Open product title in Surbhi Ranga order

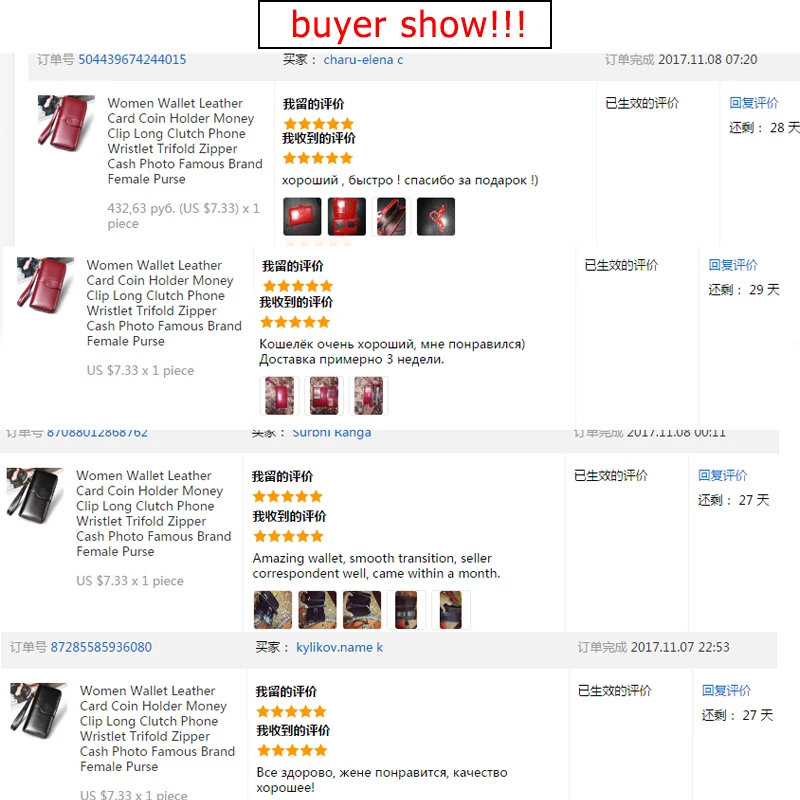[x=153, y=513]
